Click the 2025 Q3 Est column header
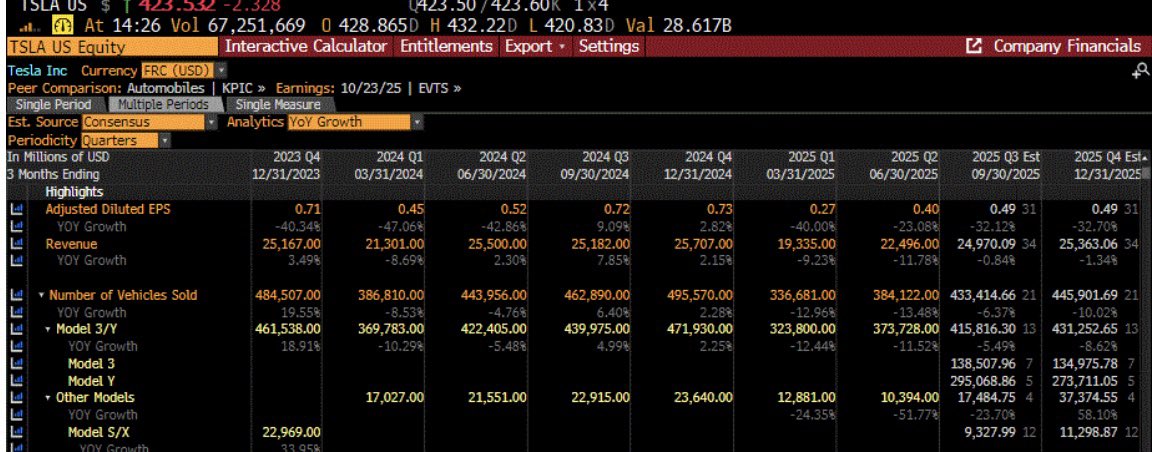 pyautogui.click(x=1005, y=157)
